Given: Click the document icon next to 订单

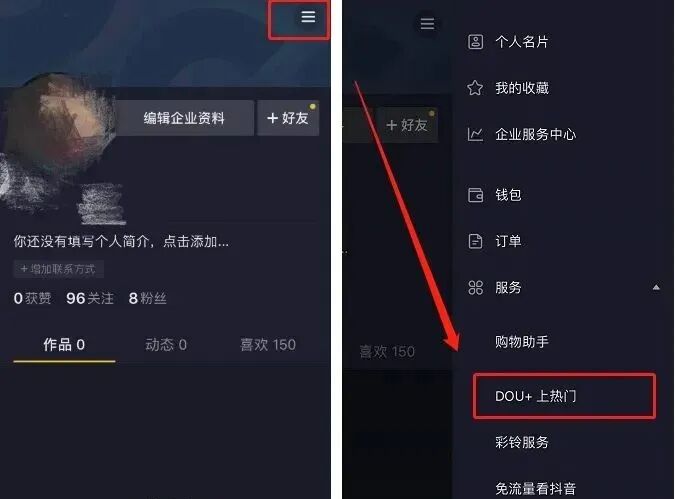Looking at the screenshot, I should click(x=475, y=241).
